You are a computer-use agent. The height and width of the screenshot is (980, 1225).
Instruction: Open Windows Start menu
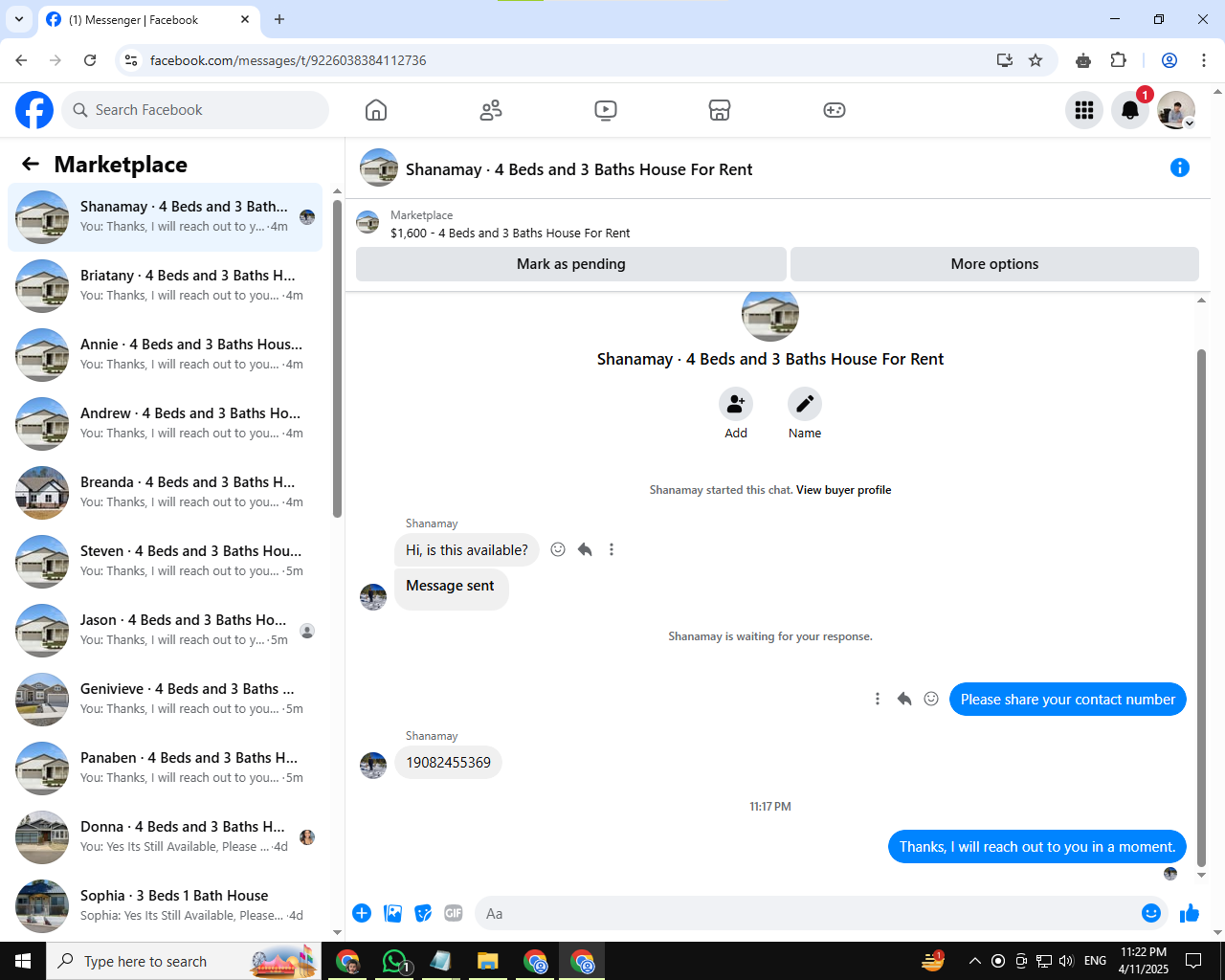coord(23,961)
